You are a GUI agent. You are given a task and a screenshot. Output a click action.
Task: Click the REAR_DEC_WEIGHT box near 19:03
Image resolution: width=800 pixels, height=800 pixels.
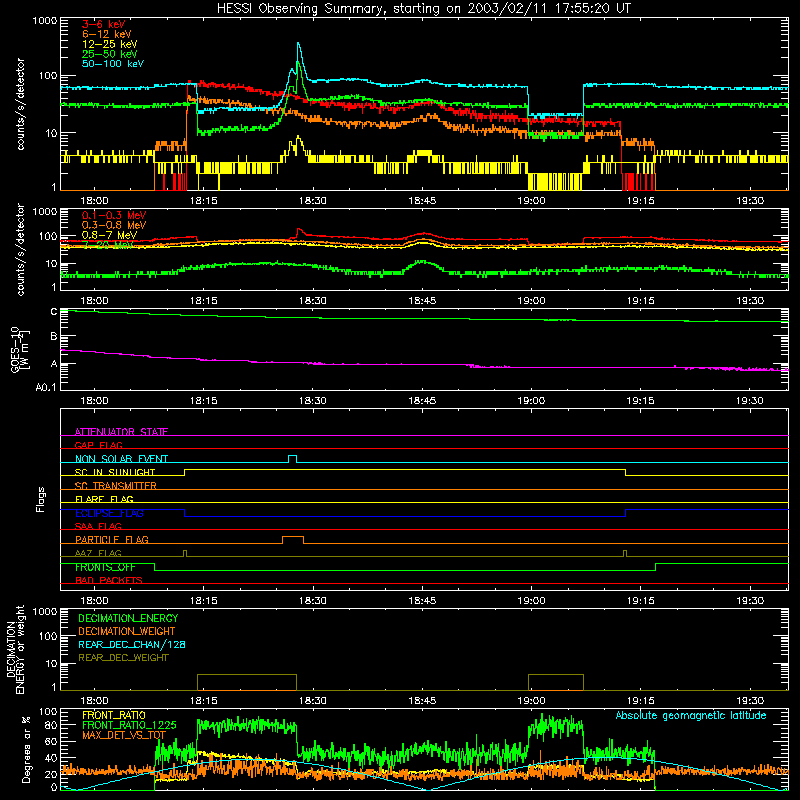click(556, 682)
